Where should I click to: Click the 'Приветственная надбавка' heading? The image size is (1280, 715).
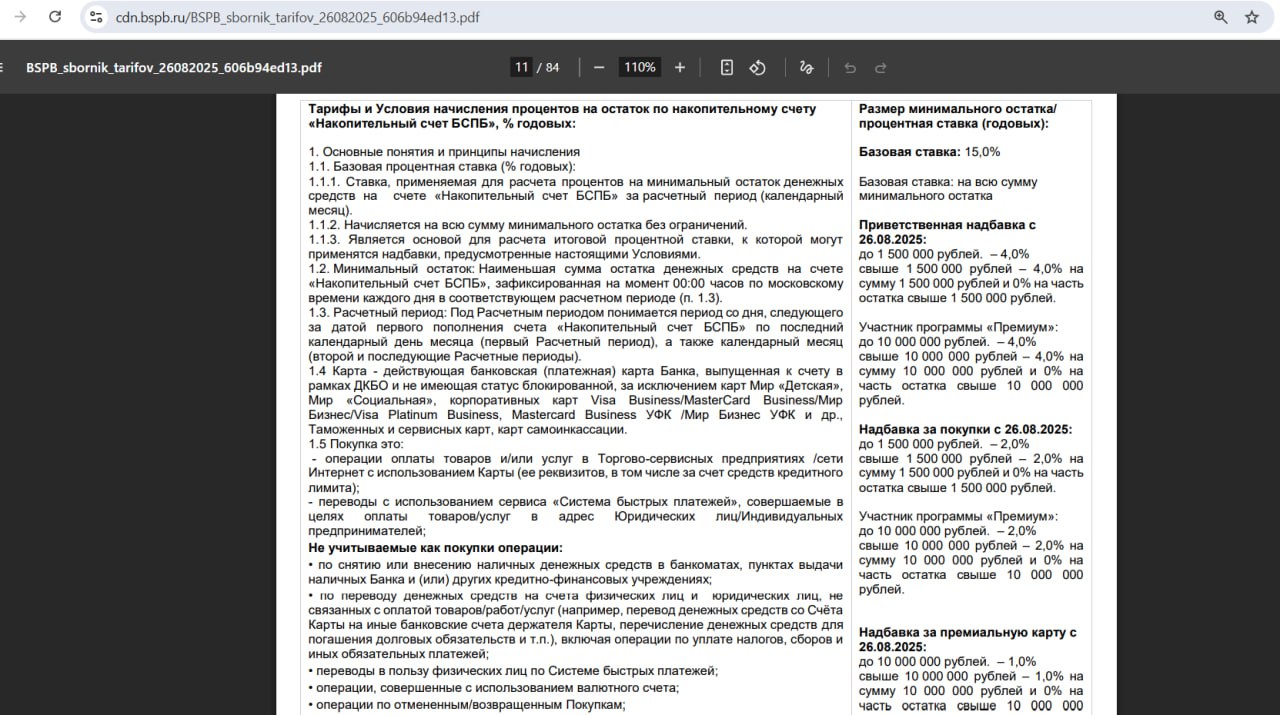coord(946,225)
